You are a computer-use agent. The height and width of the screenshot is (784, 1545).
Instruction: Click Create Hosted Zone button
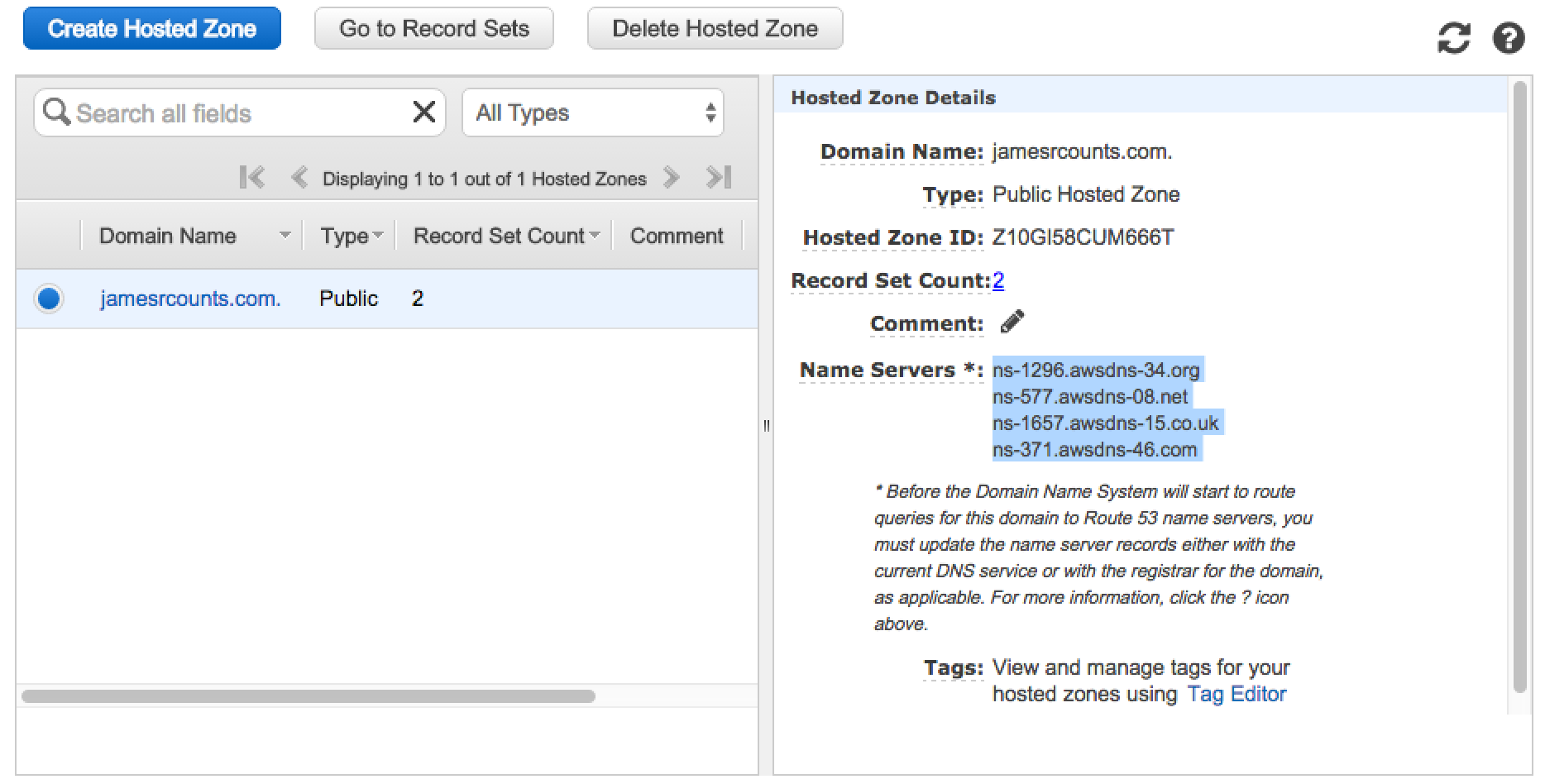coord(152,29)
